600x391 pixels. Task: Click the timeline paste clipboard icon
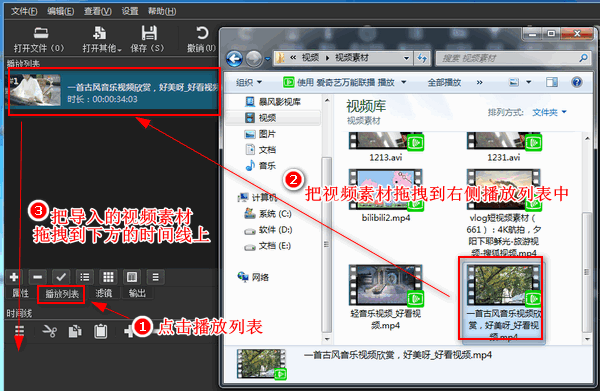click(x=101, y=331)
